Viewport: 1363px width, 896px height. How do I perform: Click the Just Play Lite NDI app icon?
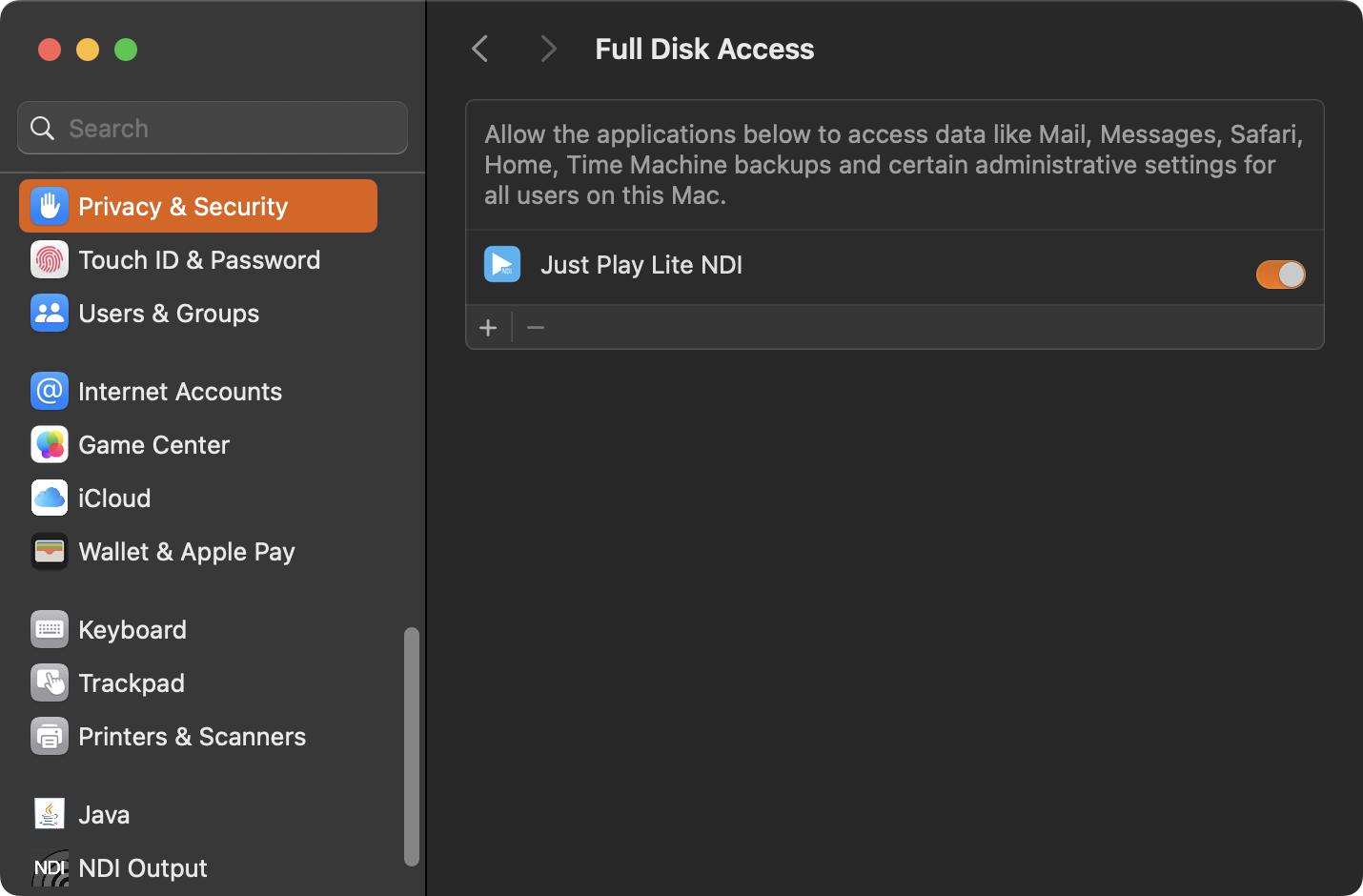click(502, 264)
